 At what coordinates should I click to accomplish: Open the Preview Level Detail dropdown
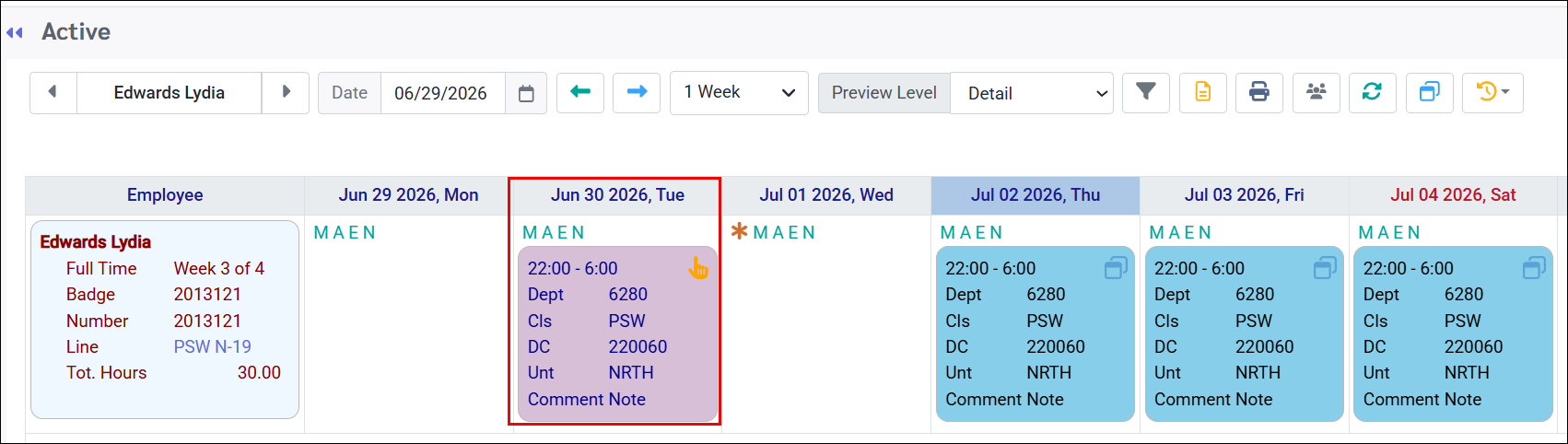coord(1031,93)
